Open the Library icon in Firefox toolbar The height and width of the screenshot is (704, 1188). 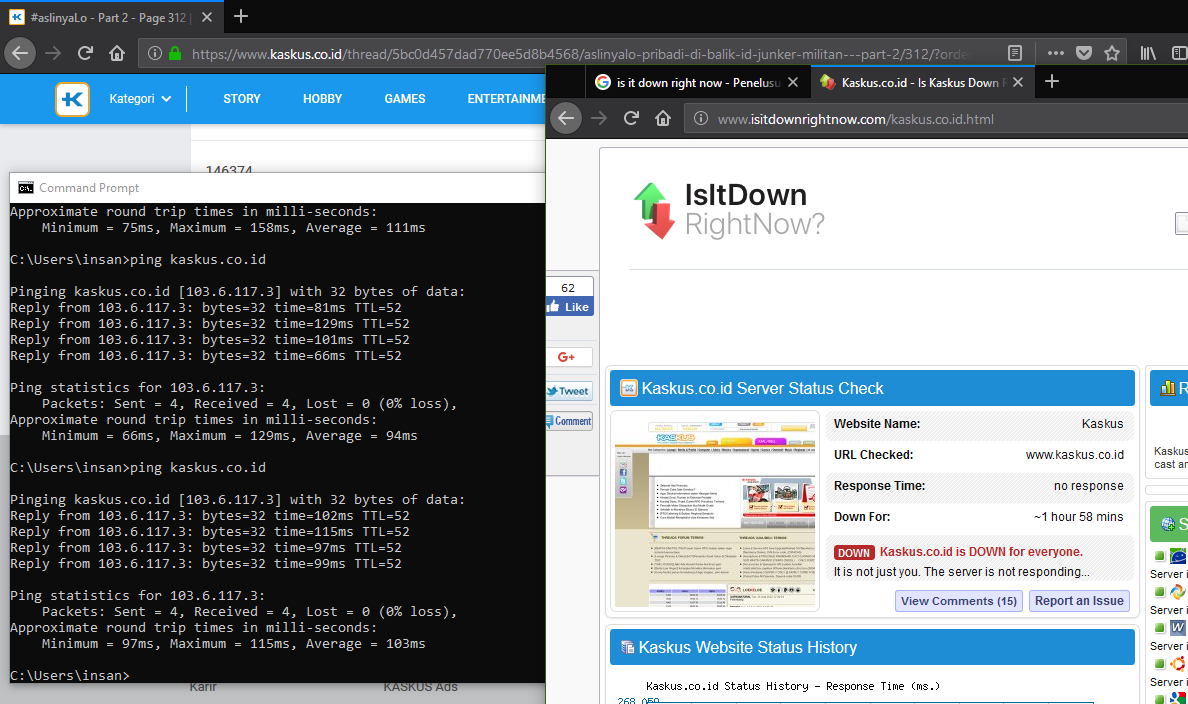[1149, 53]
